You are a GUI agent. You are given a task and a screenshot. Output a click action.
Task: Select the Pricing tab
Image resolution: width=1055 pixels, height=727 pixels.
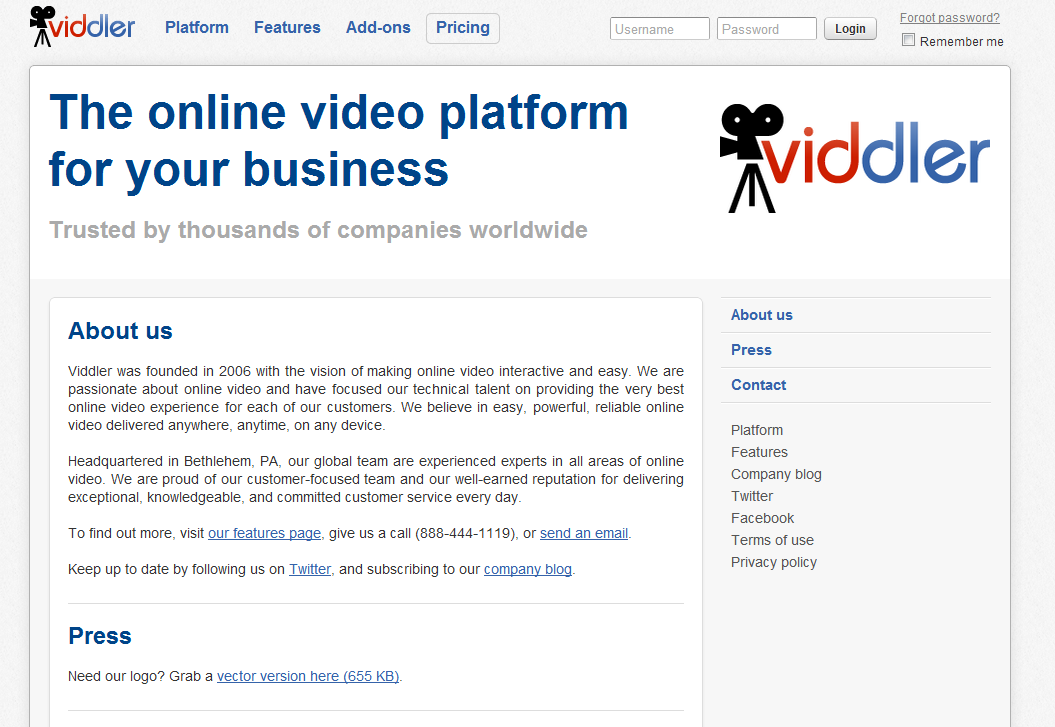[463, 28]
